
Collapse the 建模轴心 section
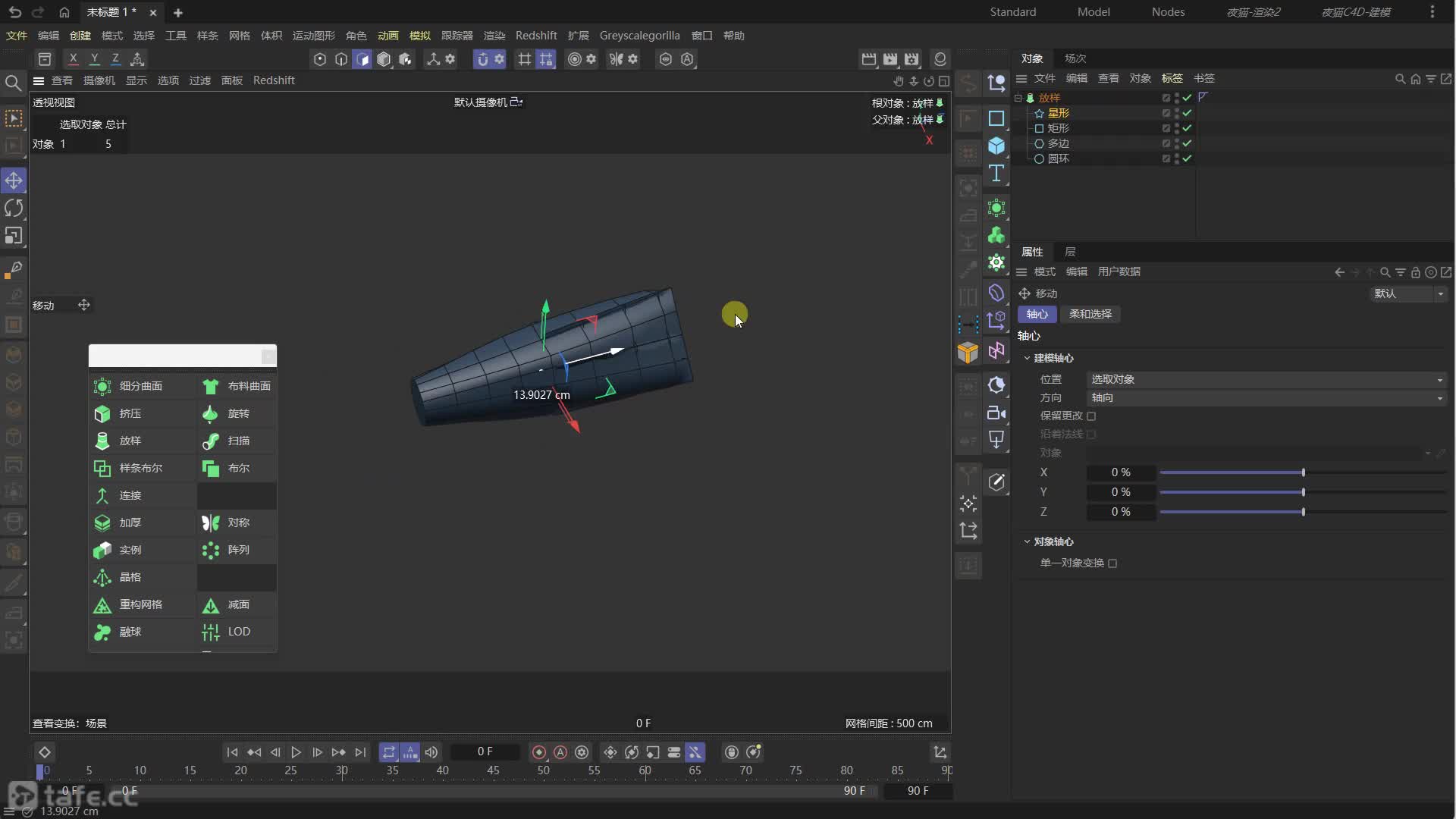(x=1027, y=358)
